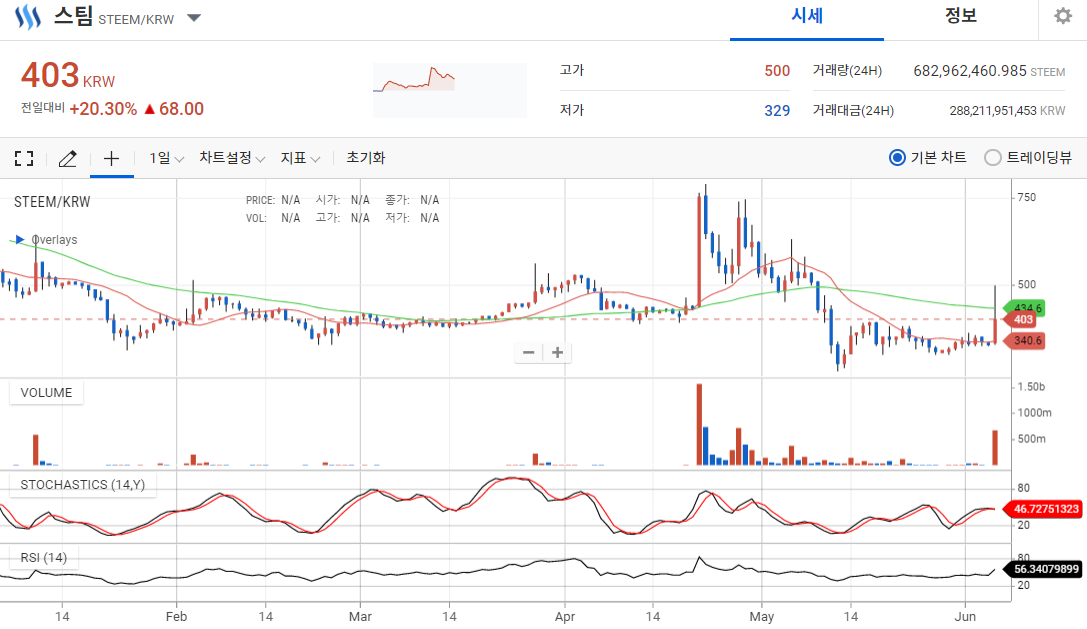Open the settings gear icon
The width and height of the screenshot is (1087, 629).
pyautogui.click(x=1063, y=16)
